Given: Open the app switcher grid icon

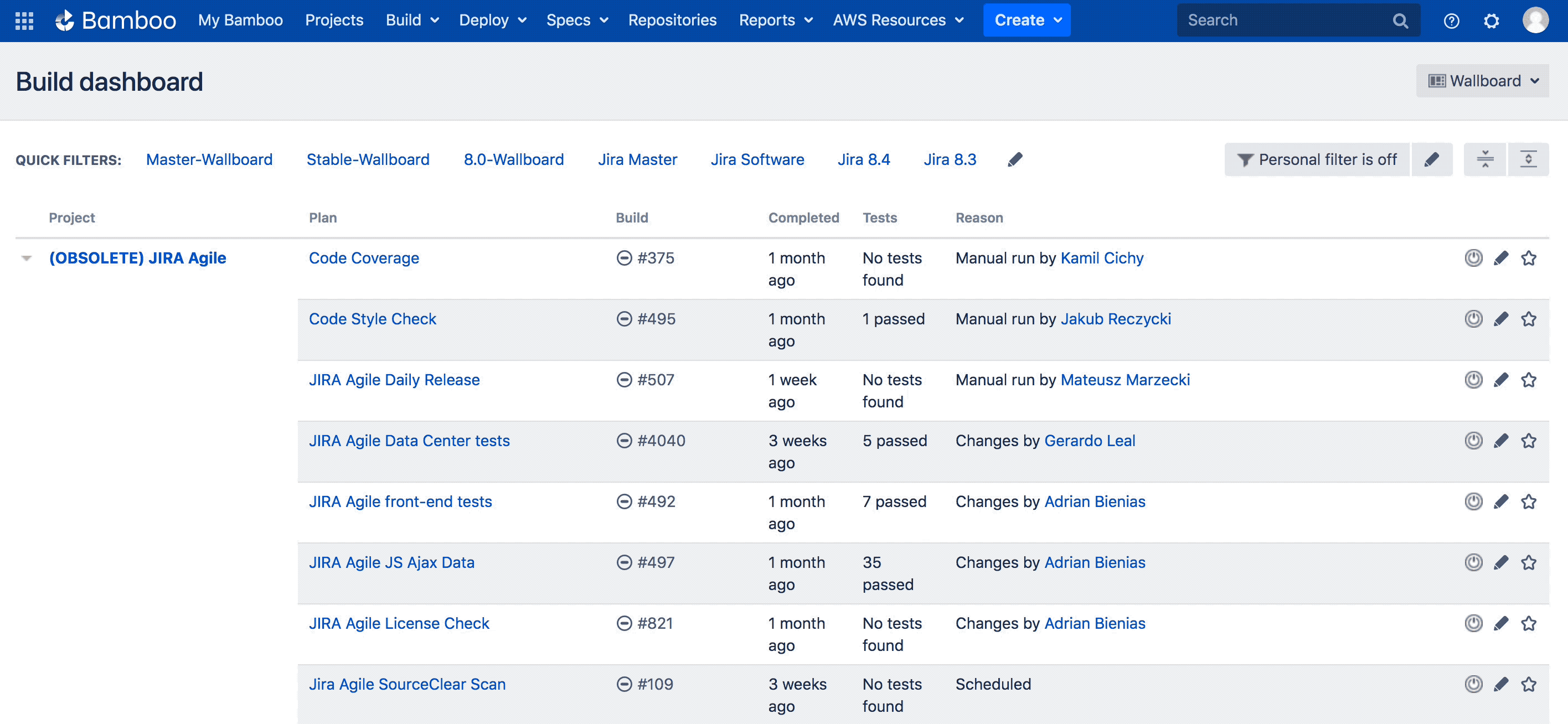Looking at the screenshot, I should coord(24,20).
